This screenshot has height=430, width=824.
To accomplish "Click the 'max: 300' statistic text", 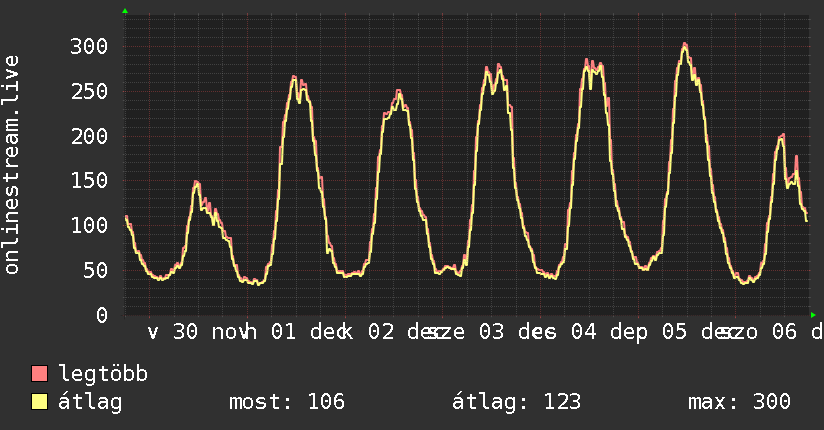I will [x=739, y=402].
